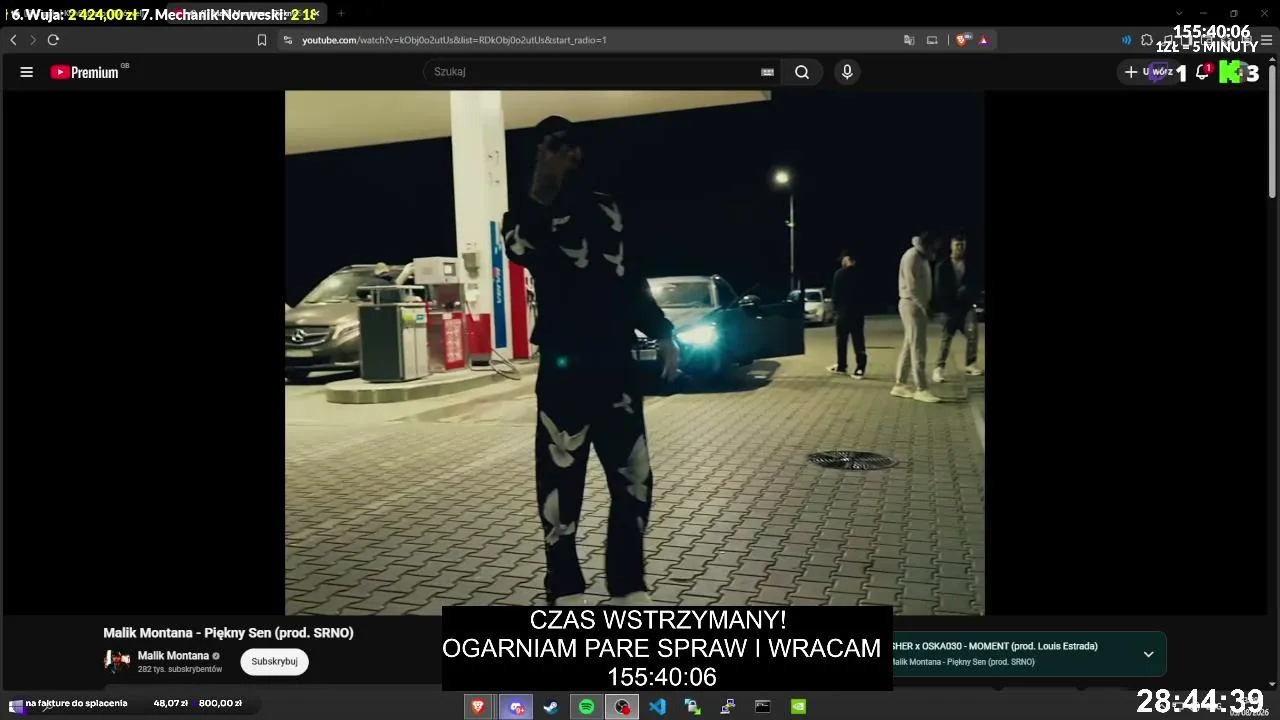Click the page vertical scrollbar
This screenshot has height=720, width=1280.
pyautogui.click(x=1273, y=130)
